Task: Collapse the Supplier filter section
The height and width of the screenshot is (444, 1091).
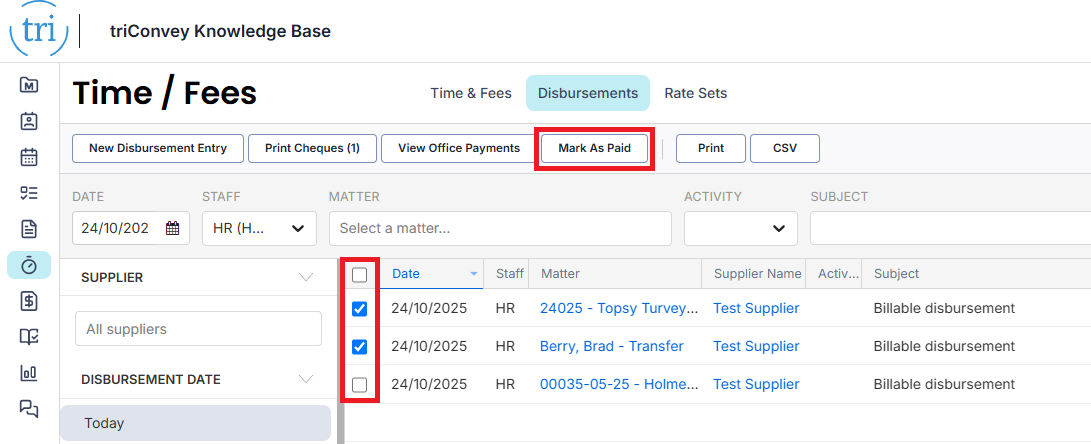Action: [x=306, y=277]
